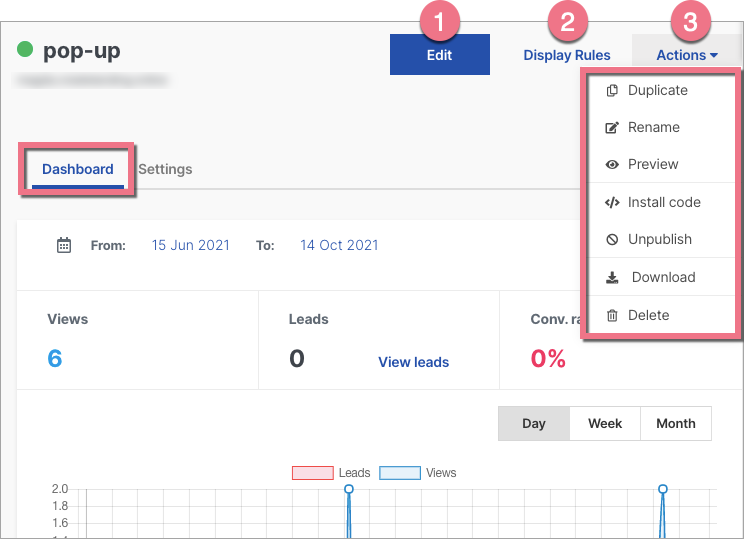This screenshot has height=539, width=744.
Task: Switch to the Settings tab
Action: [x=165, y=169]
